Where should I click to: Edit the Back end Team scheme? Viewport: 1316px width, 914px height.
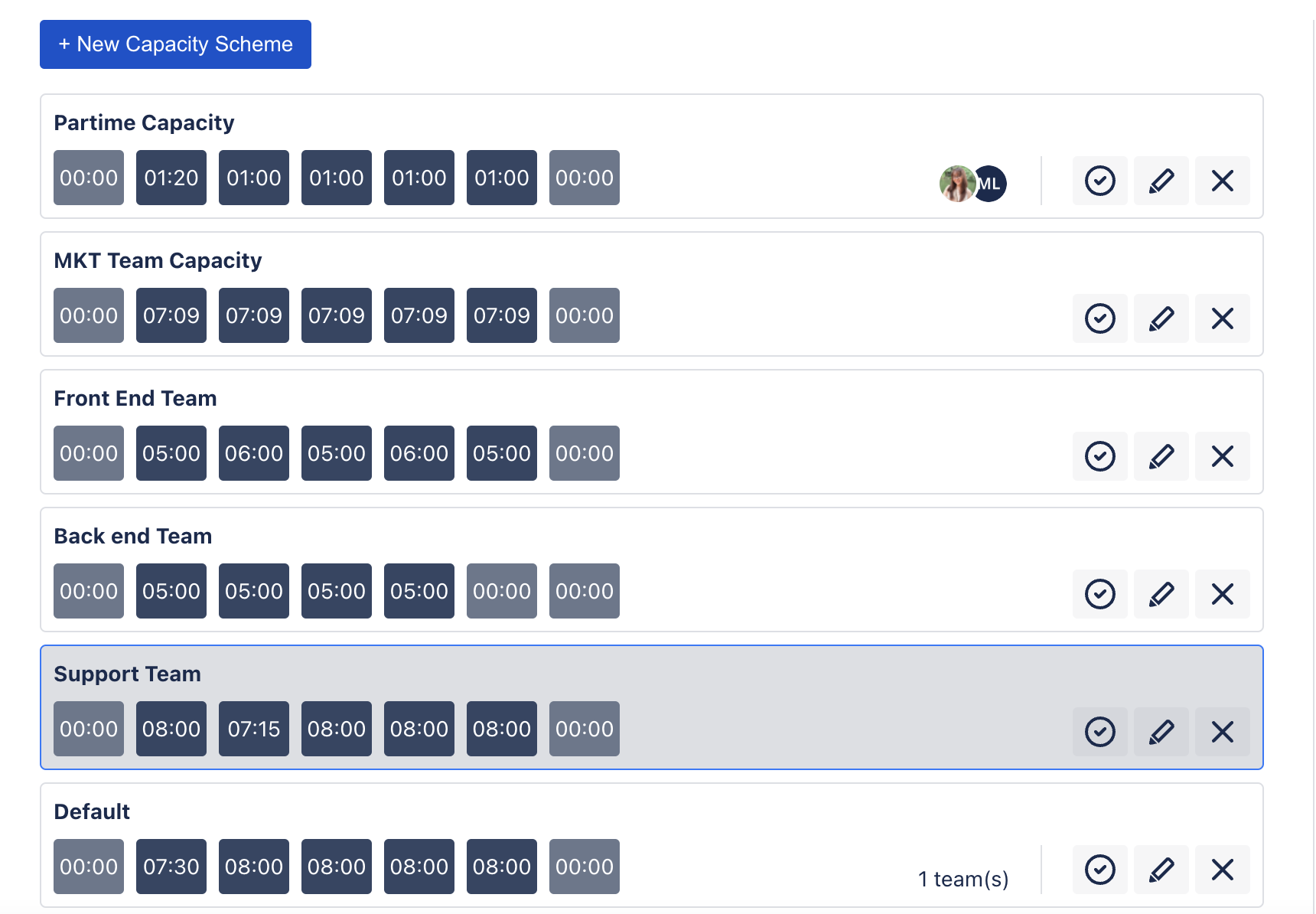coord(1161,593)
